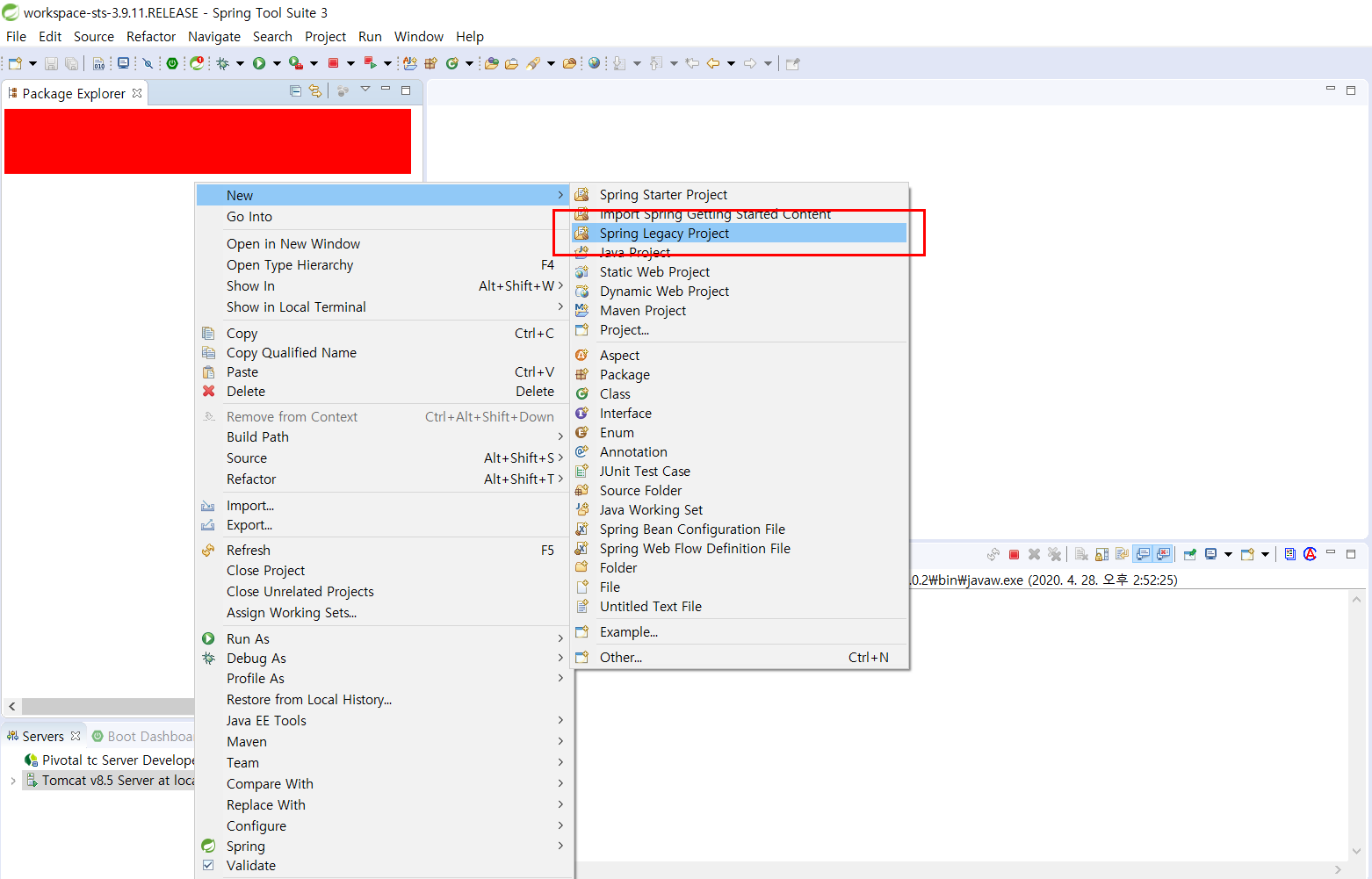Click the New Java Class toolbar icon

point(452,63)
